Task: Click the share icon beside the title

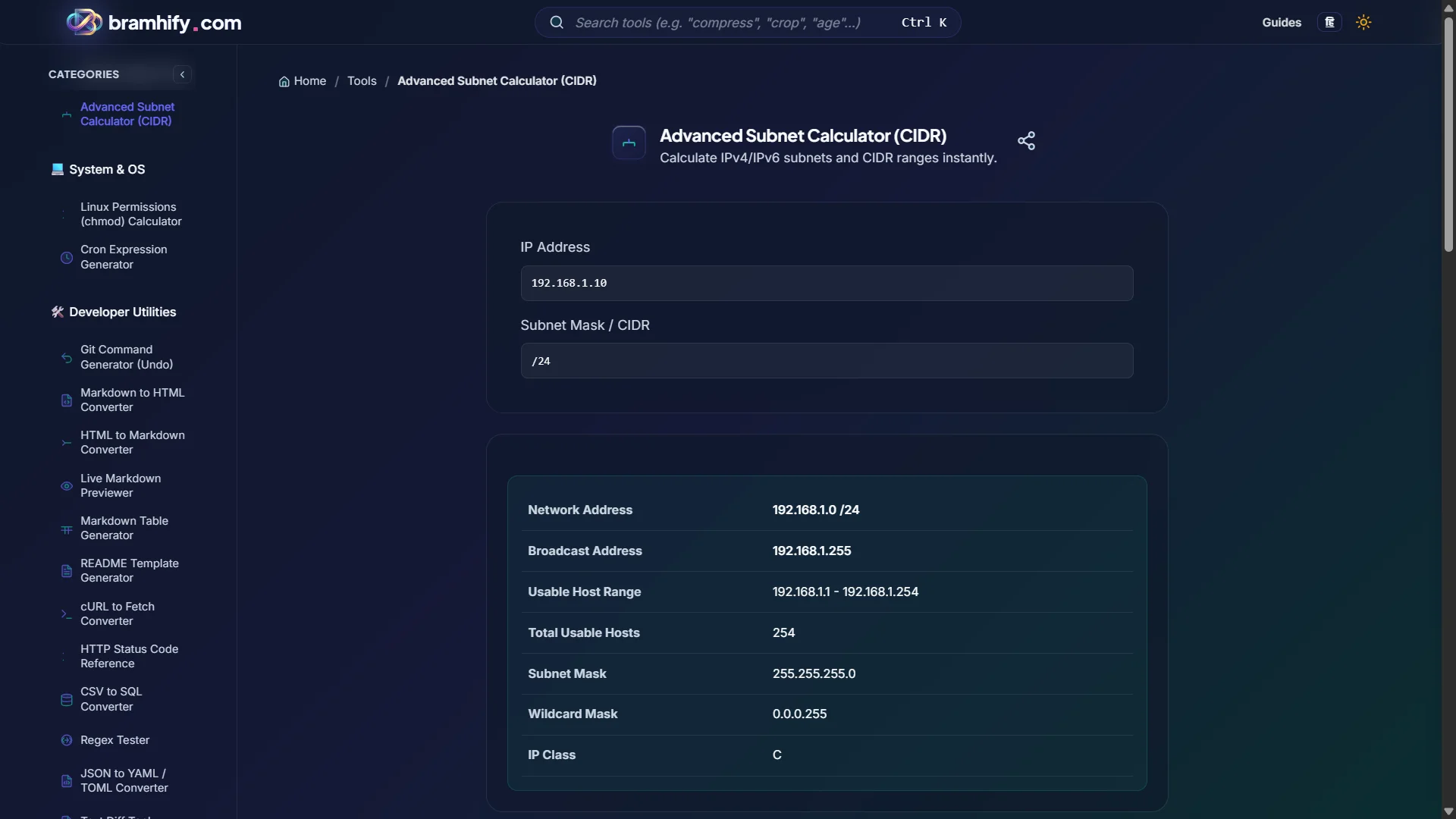Action: tap(1026, 140)
